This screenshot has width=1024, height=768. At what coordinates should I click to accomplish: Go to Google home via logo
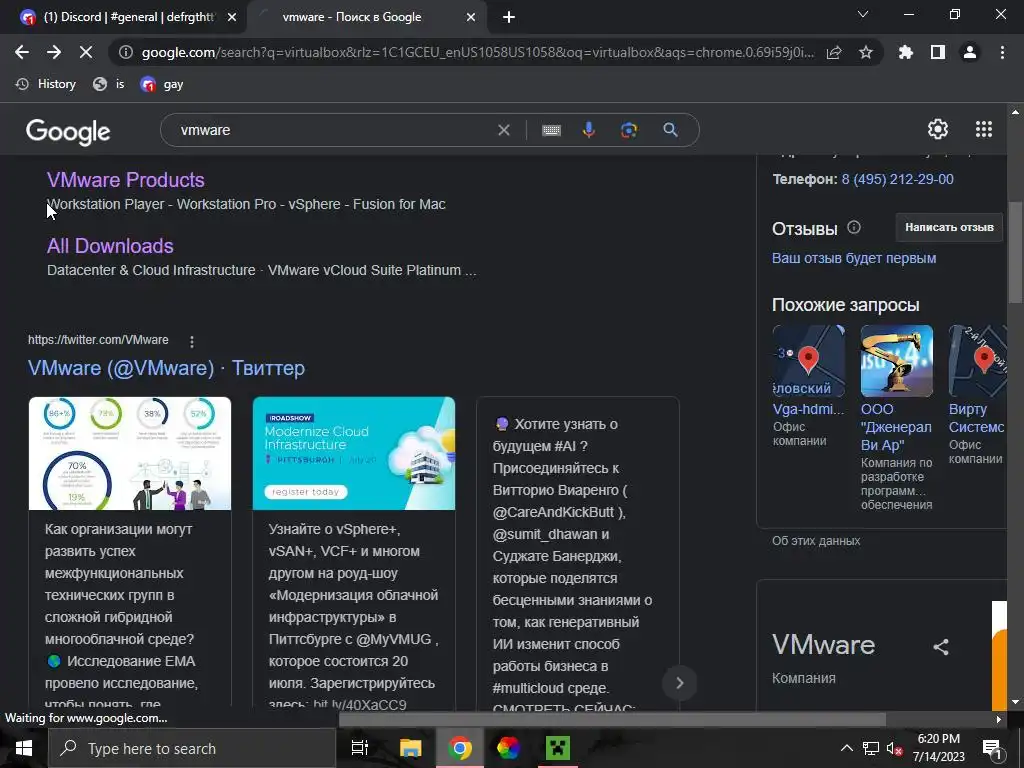click(68, 131)
